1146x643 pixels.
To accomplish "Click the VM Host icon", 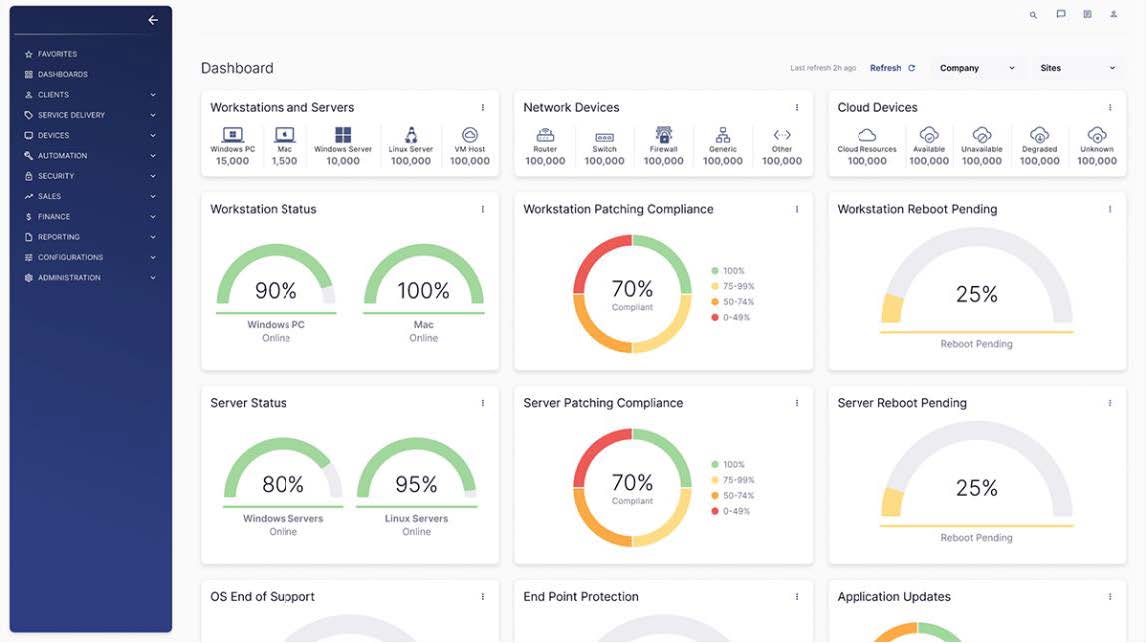I will coord(470,134).
